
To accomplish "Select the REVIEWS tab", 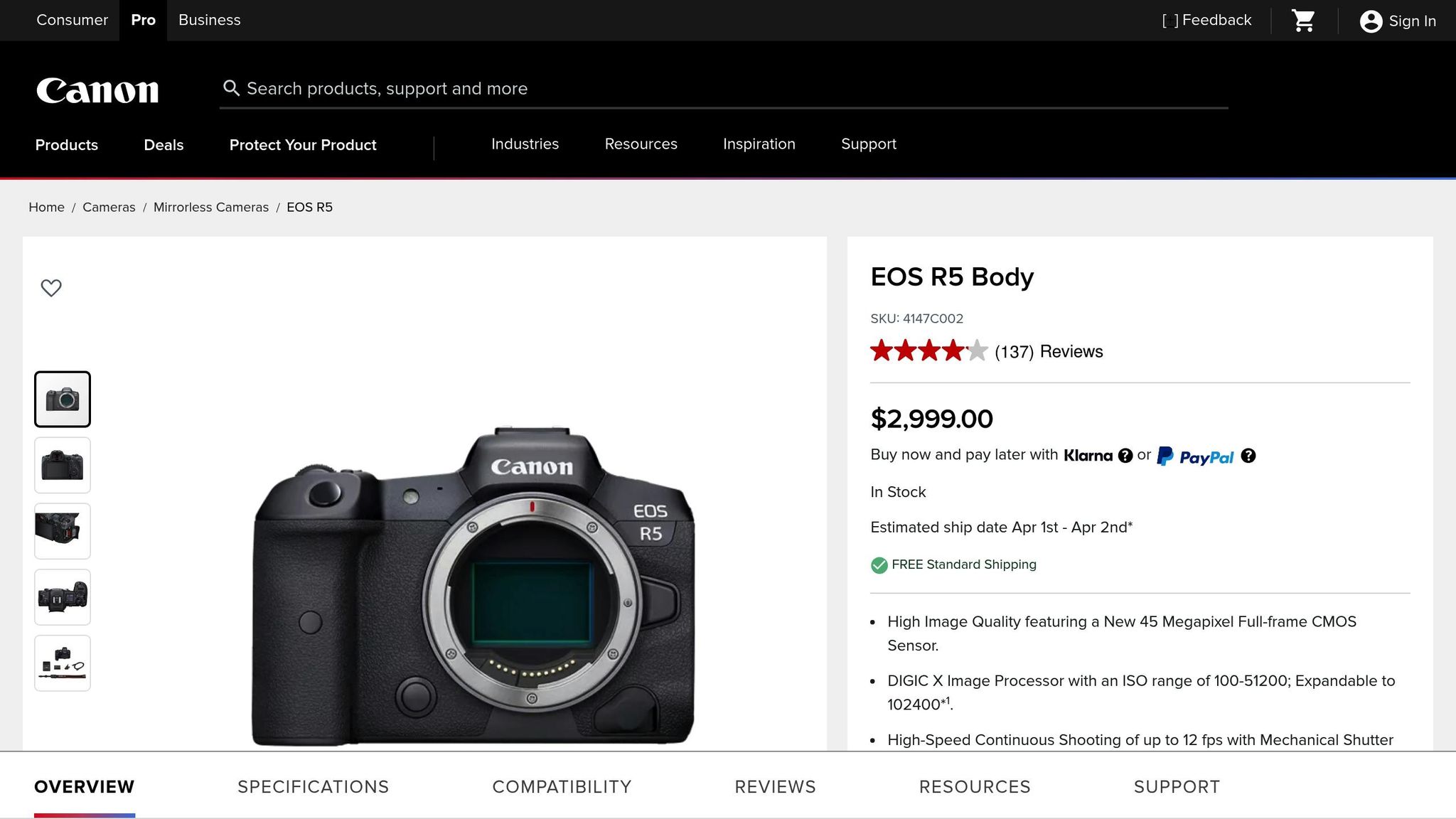I will [x=775, y=787].
